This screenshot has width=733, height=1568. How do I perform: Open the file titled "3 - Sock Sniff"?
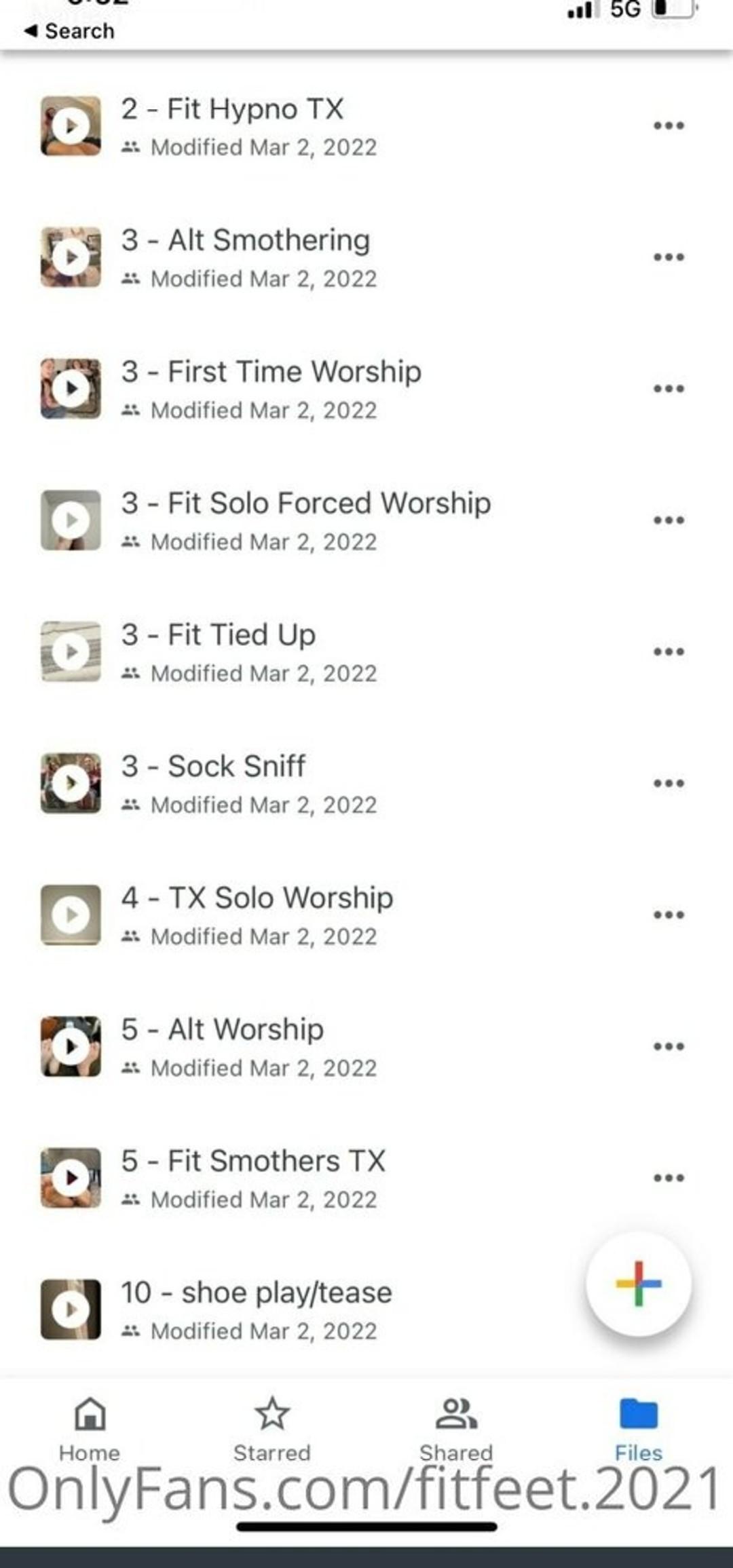pos(236,767)
